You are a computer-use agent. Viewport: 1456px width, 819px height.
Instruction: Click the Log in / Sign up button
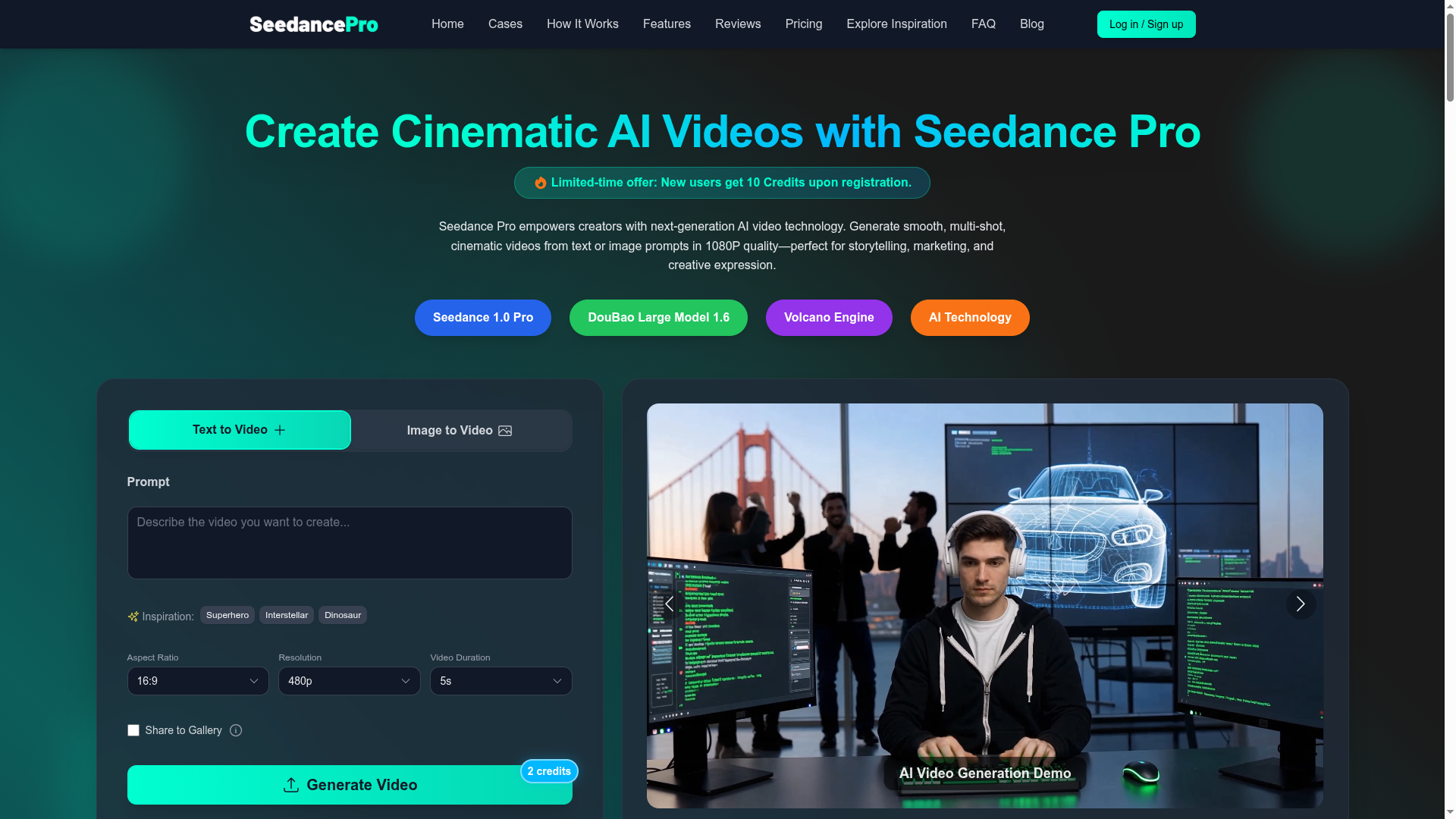[x=1147, y=24]
